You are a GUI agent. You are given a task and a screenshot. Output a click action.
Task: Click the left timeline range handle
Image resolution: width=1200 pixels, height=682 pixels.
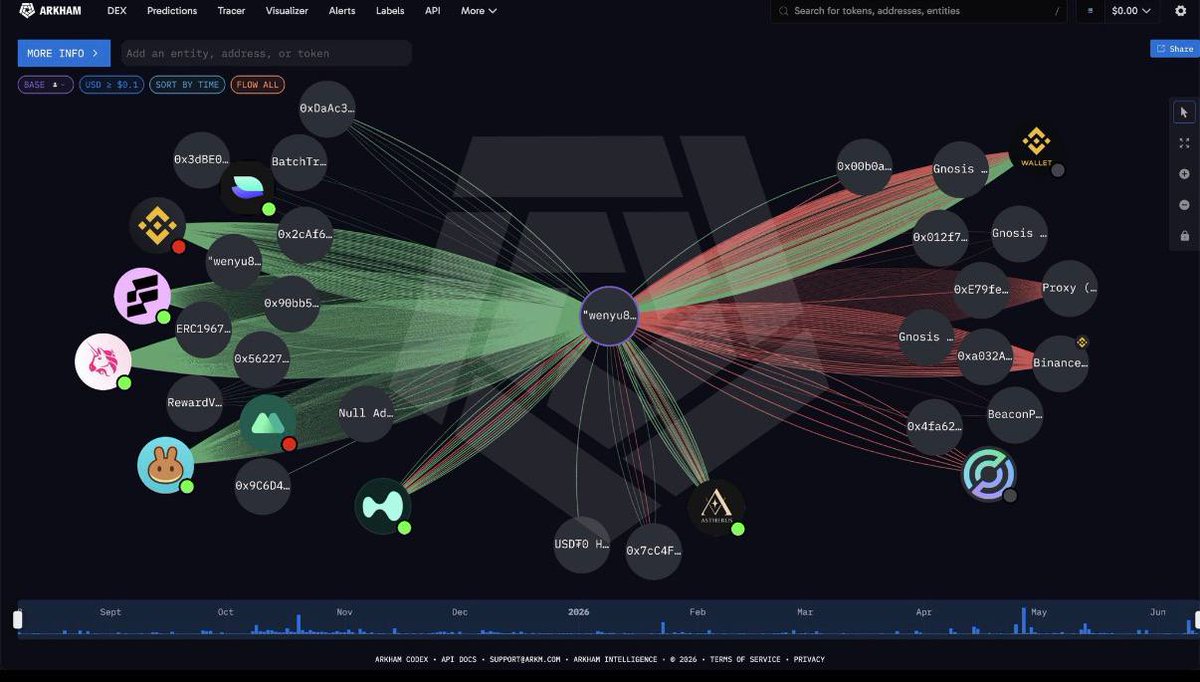(x=17, y=620)
